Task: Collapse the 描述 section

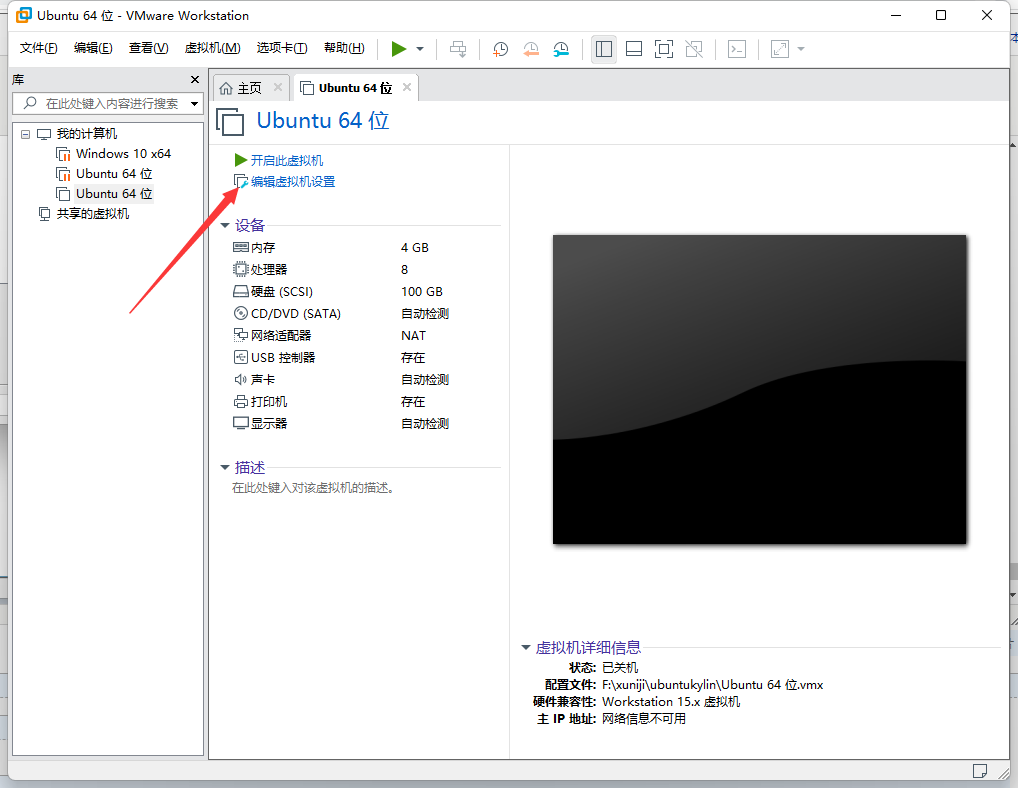Action: [225, 467]
